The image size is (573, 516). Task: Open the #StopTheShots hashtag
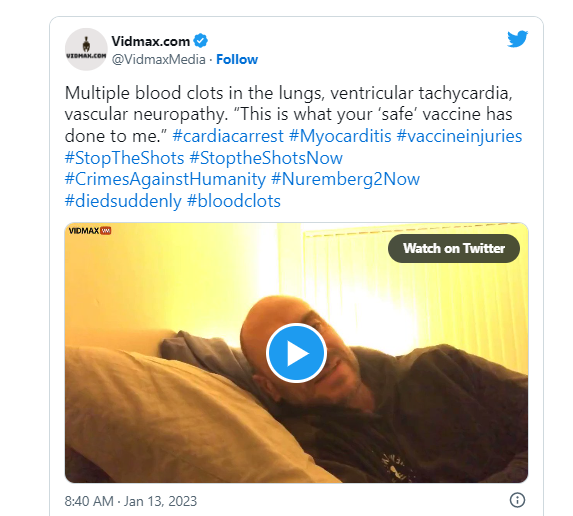tap(124, 158)
